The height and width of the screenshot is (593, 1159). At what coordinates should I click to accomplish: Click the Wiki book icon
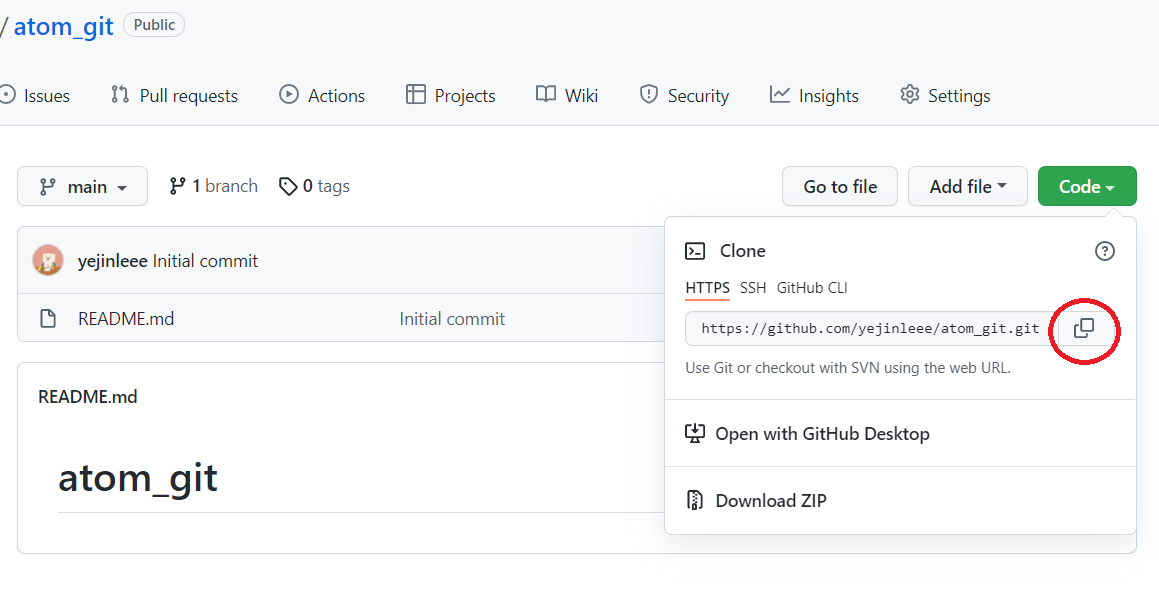(545, 95)
